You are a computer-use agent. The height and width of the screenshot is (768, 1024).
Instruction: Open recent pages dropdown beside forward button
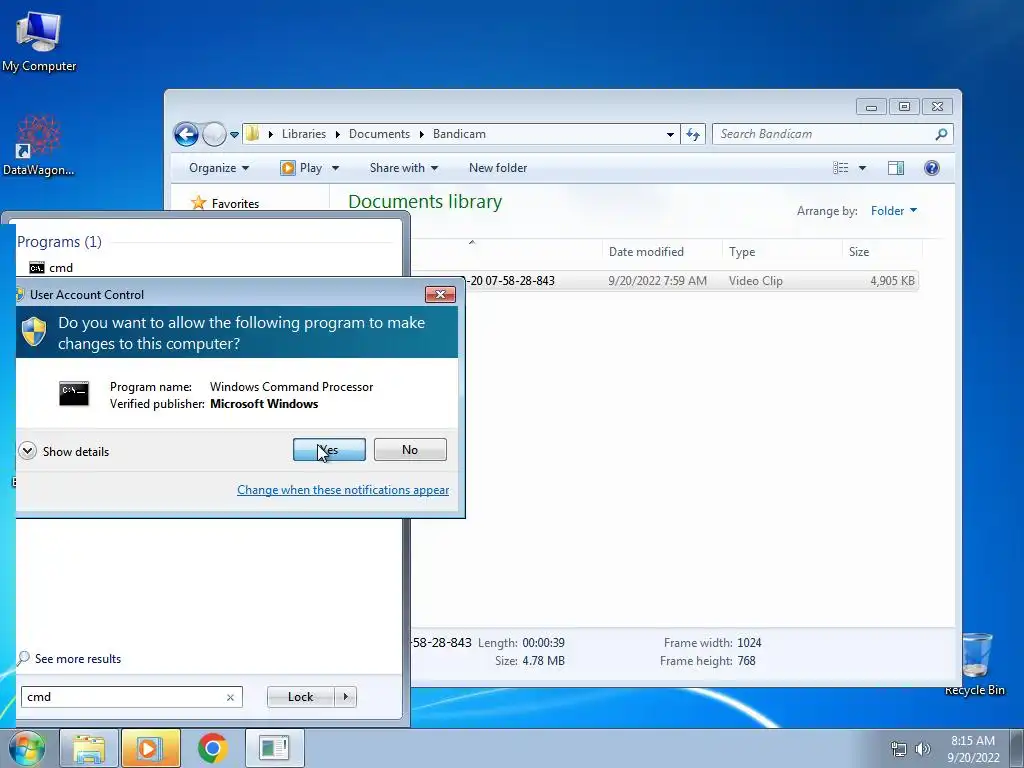pyautogui.click(x=234, y=135)
